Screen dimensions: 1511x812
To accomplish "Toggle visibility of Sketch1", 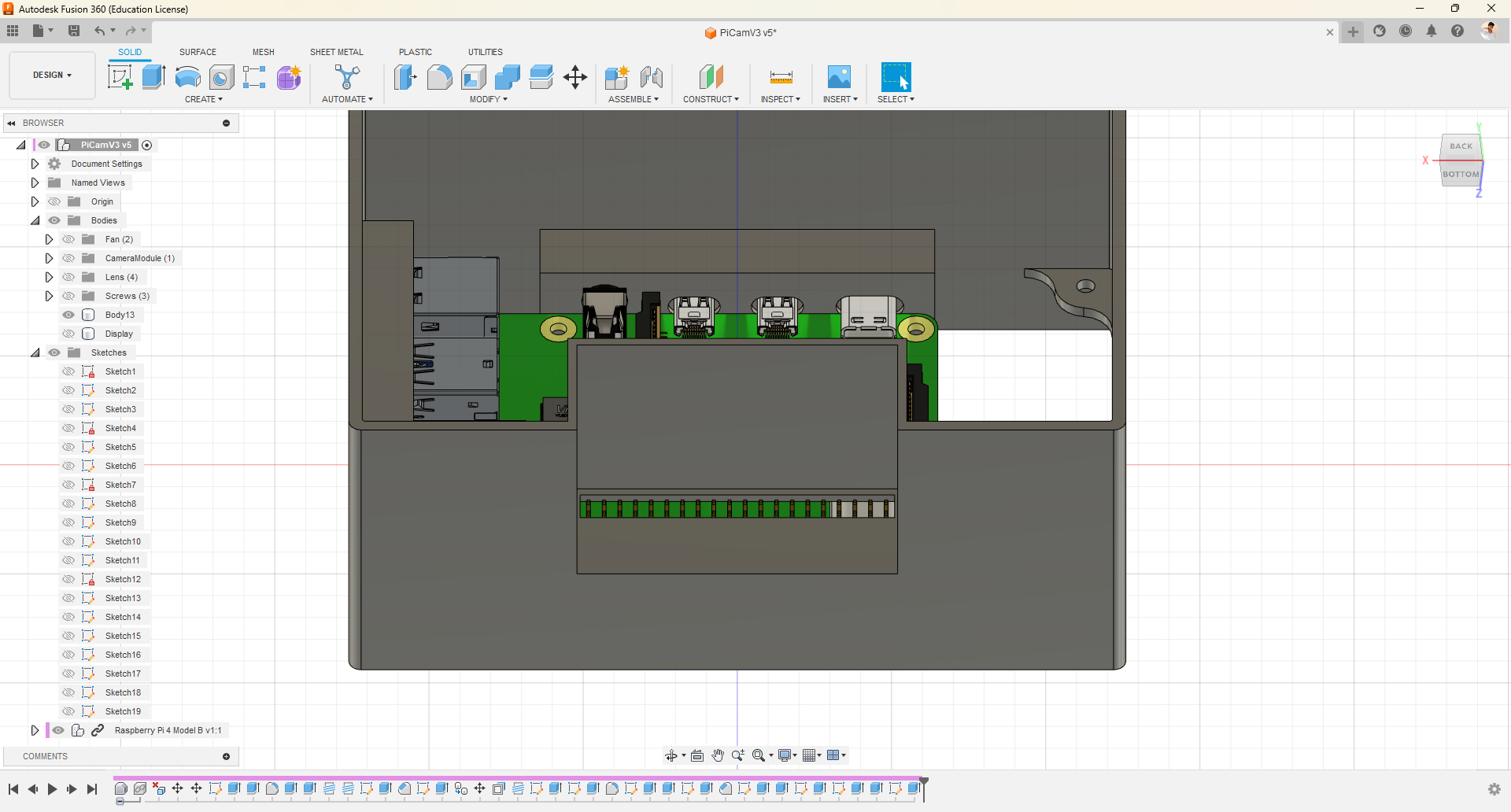I will pyautogui.click(x=68, y=371).
